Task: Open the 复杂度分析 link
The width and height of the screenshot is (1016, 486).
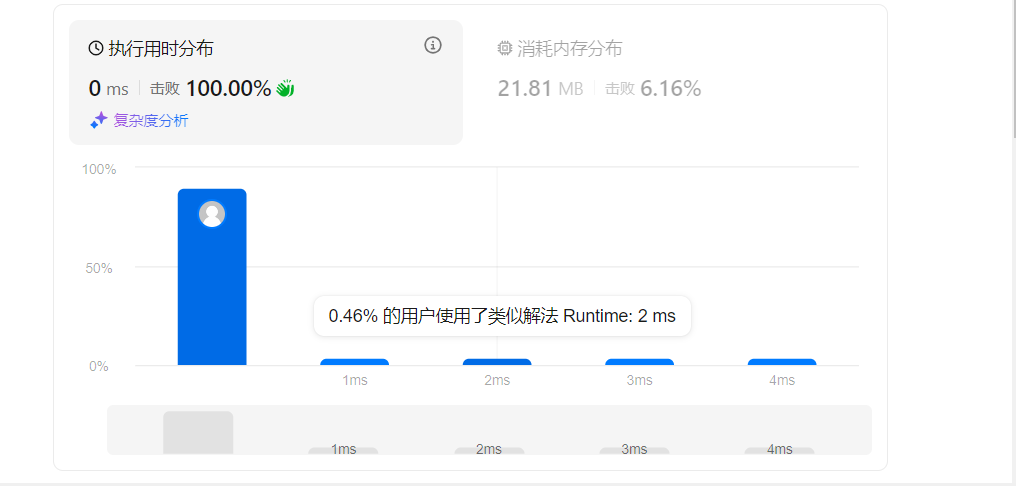Action: click(x=151, y=121)
